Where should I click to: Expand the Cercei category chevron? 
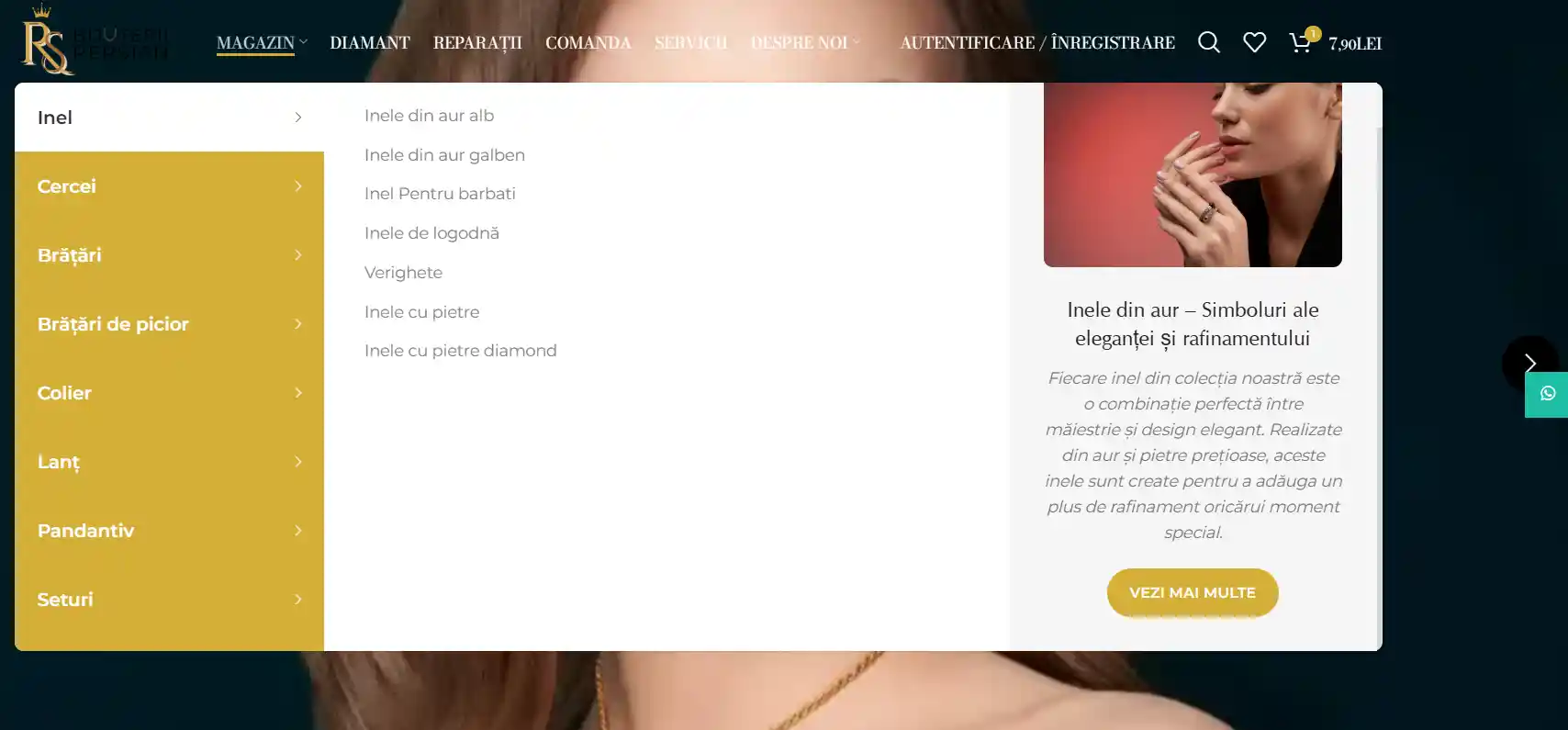(x=298, y=186)
